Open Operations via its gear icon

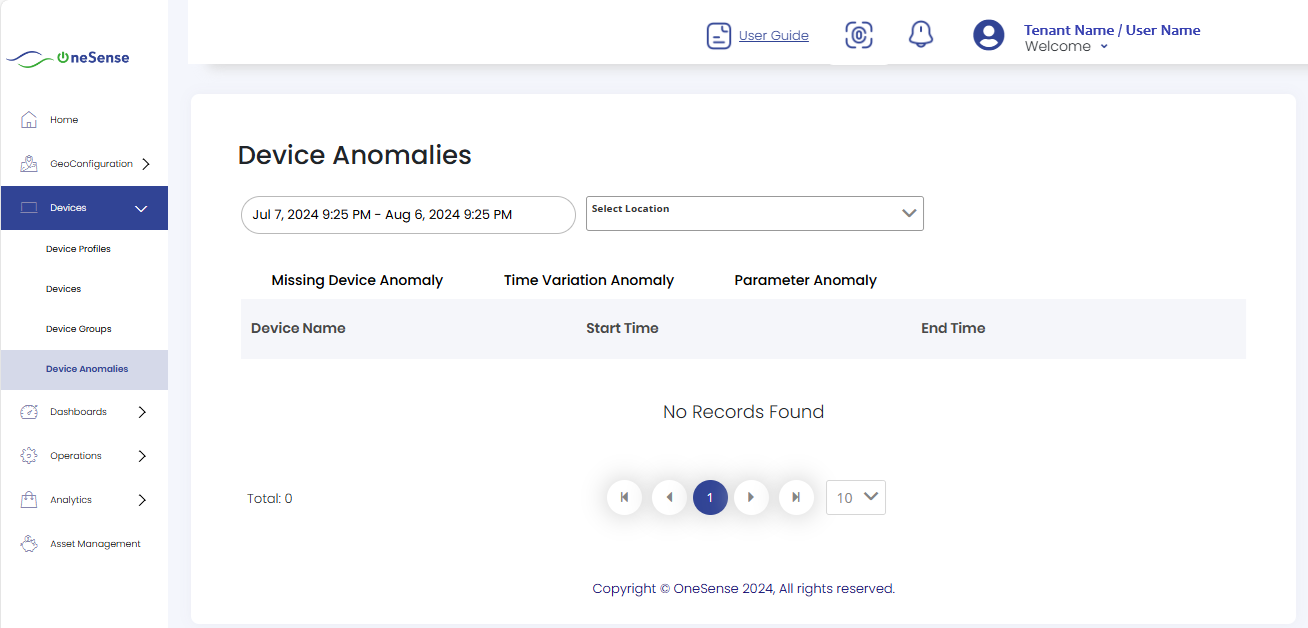(x=27, y=455)
